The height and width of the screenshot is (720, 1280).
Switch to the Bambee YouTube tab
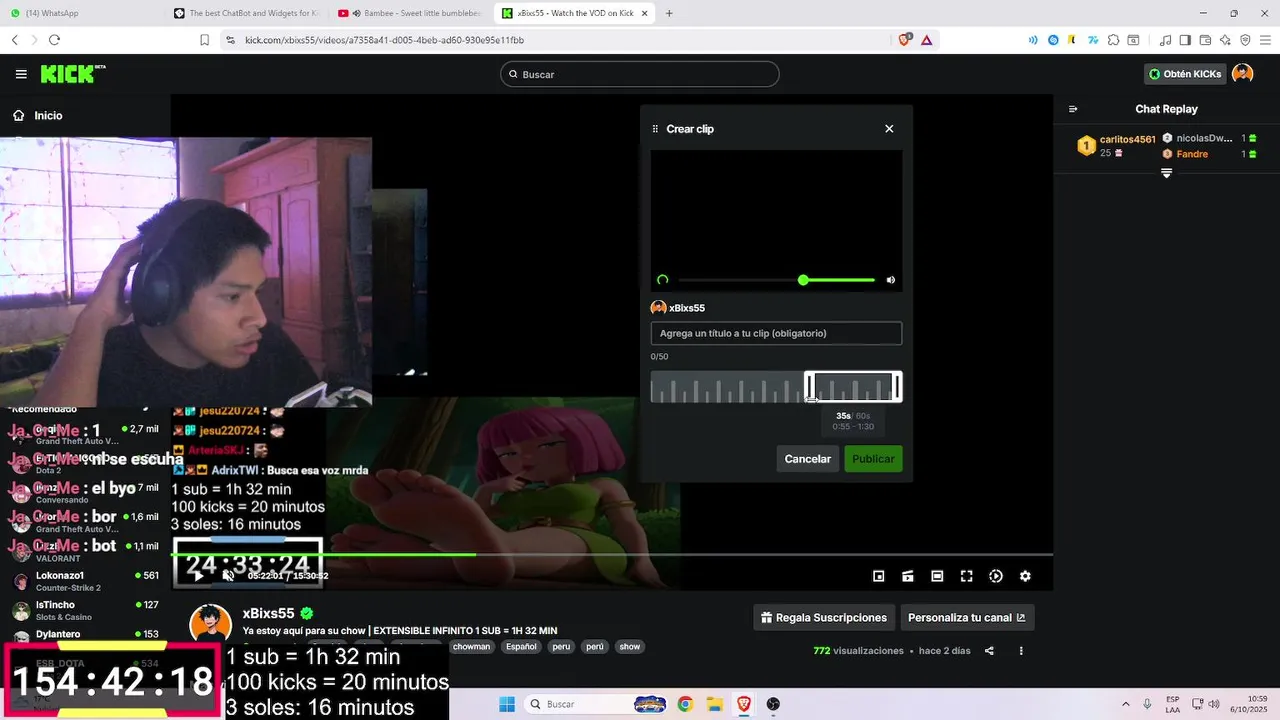pos(409,13)
